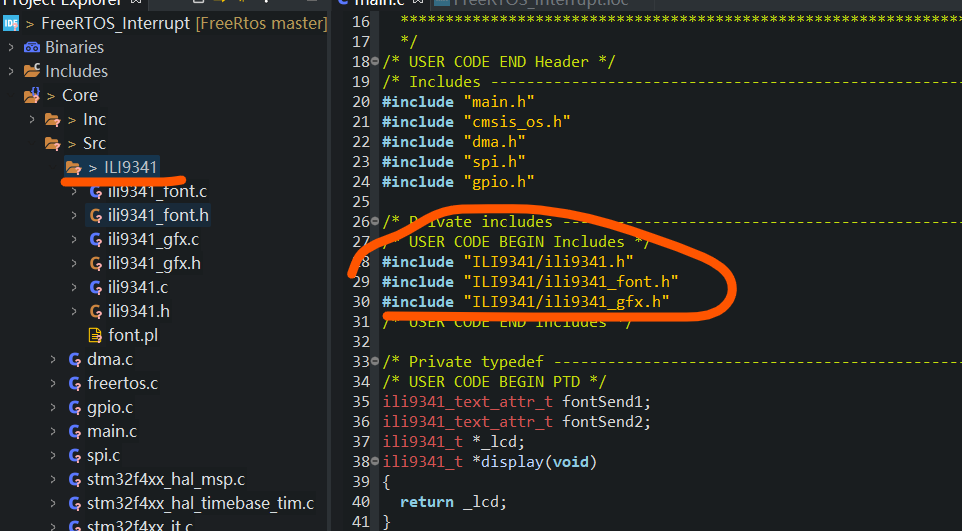Expand the Binaries tree node
Screen dimensions: 962x531
tap(10, 47)
